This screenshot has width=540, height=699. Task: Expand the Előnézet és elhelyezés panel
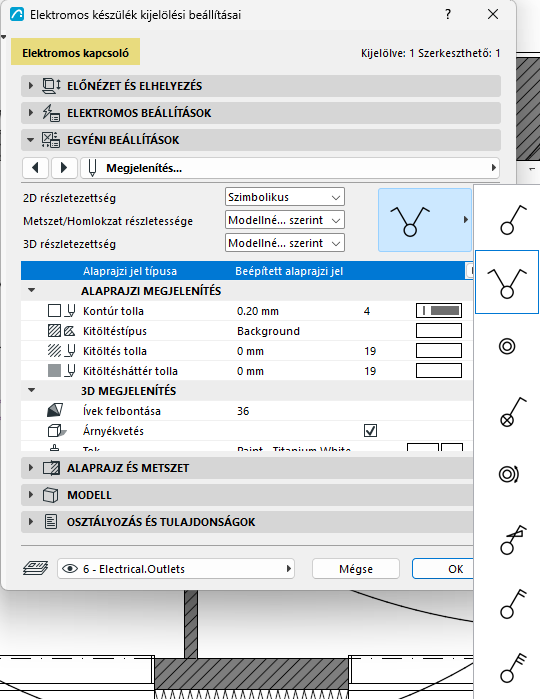(31, 86)
